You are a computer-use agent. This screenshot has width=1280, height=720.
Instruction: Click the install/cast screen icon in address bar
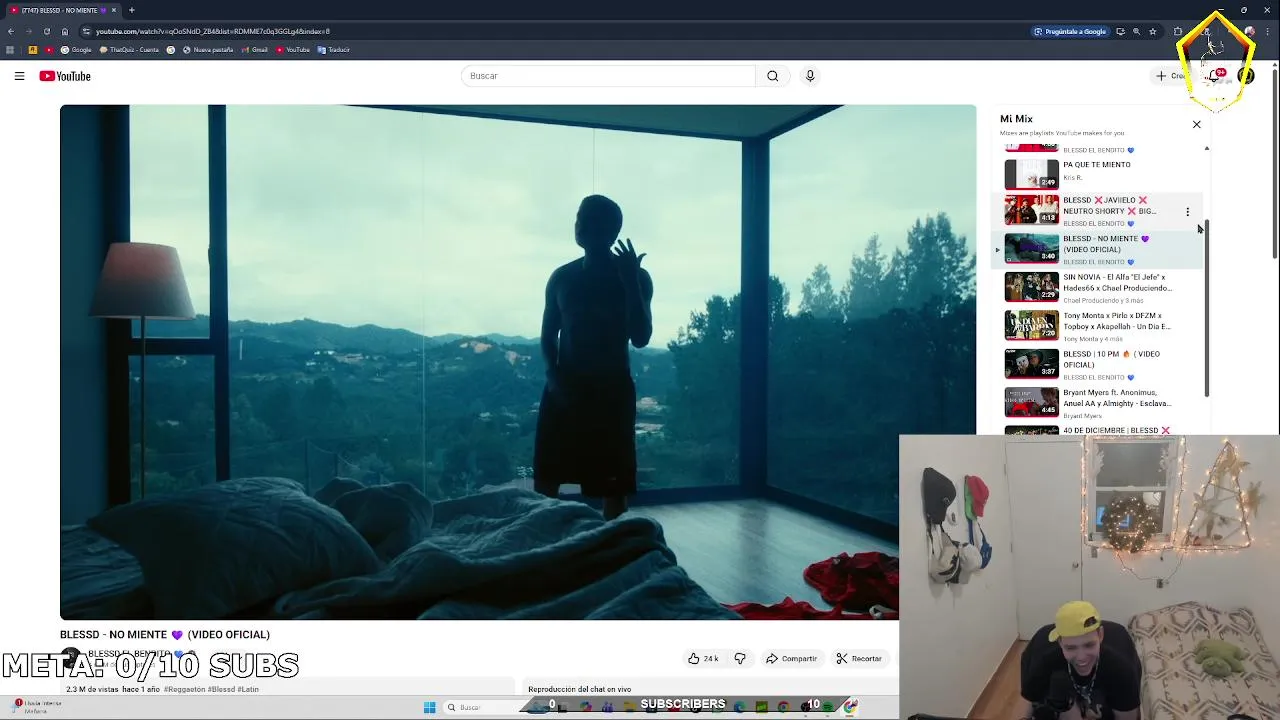tap(1120, 31)
